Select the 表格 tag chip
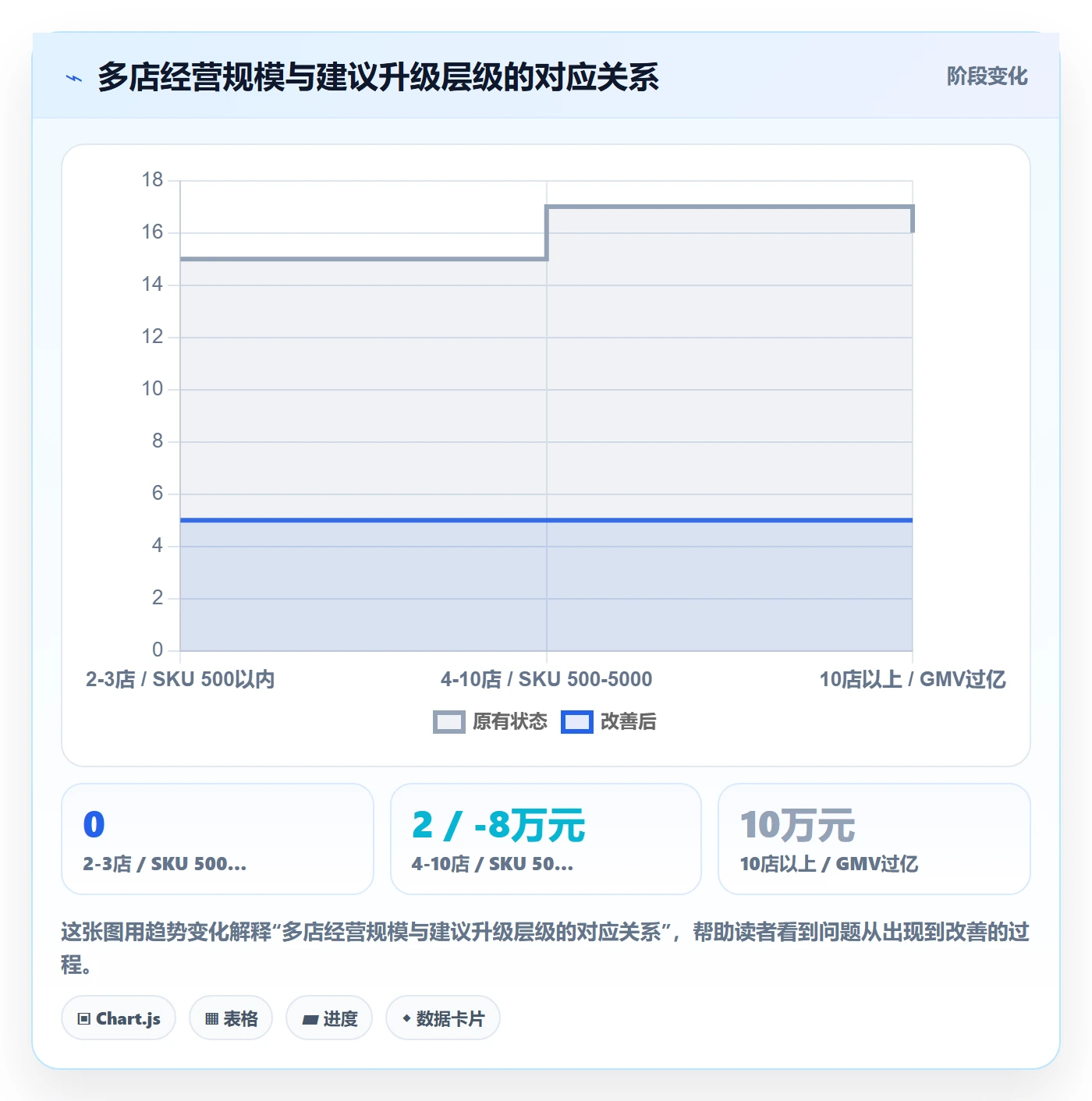Viewport: 1092px width, 1101px height. tap(231, 1018)
